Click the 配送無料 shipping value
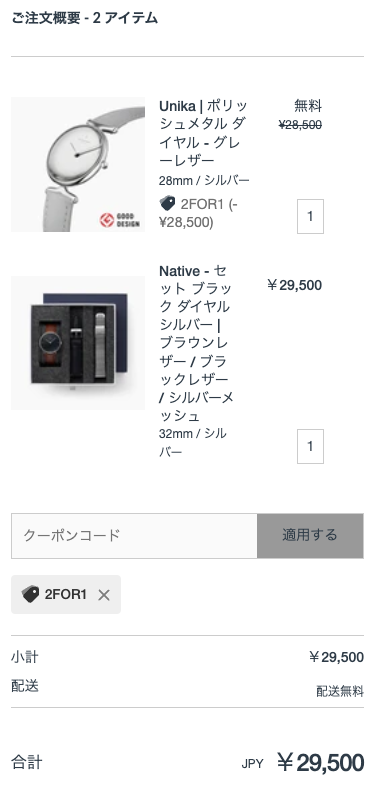Image resolution: width=379 pixels, height=787 pixels. pos(340,691)
